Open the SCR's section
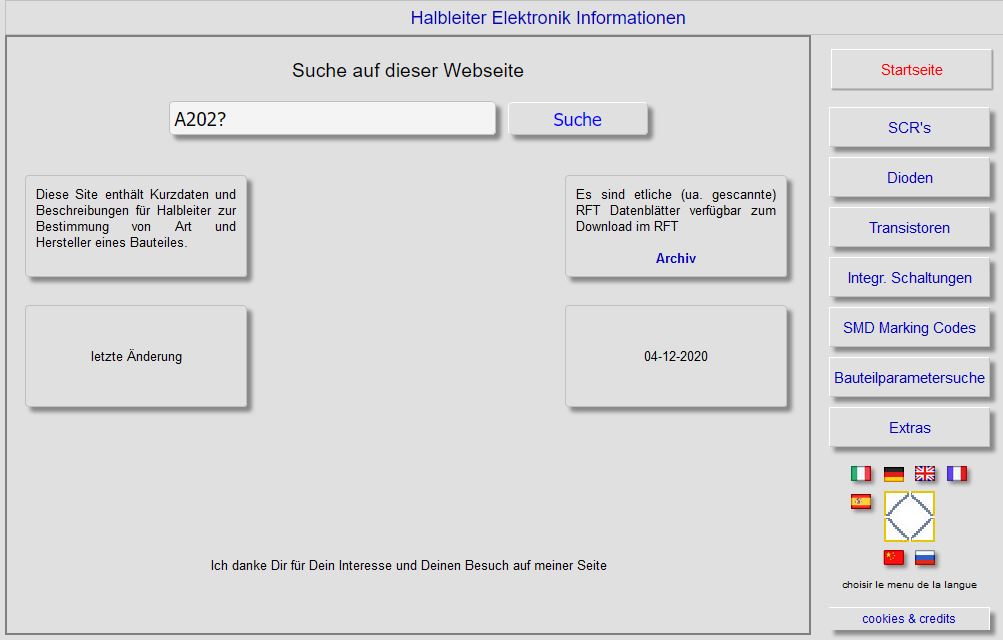This screenshot has width=1003, height=640. (909, 128)
